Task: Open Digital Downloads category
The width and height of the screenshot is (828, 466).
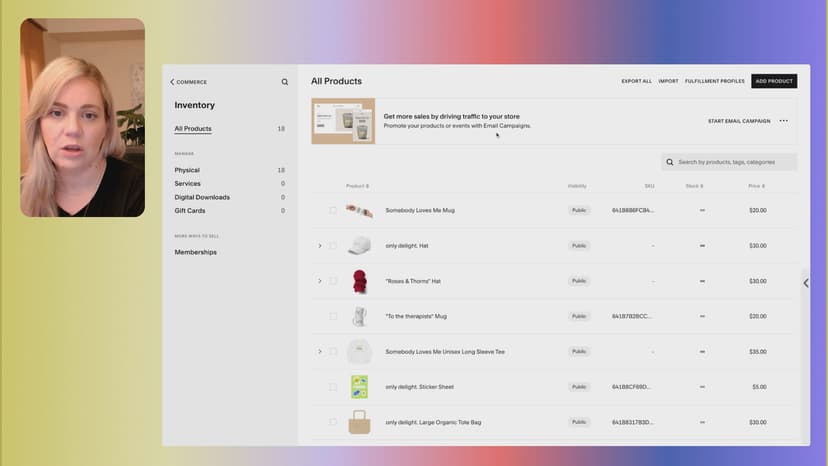Action: pos(202,197)
